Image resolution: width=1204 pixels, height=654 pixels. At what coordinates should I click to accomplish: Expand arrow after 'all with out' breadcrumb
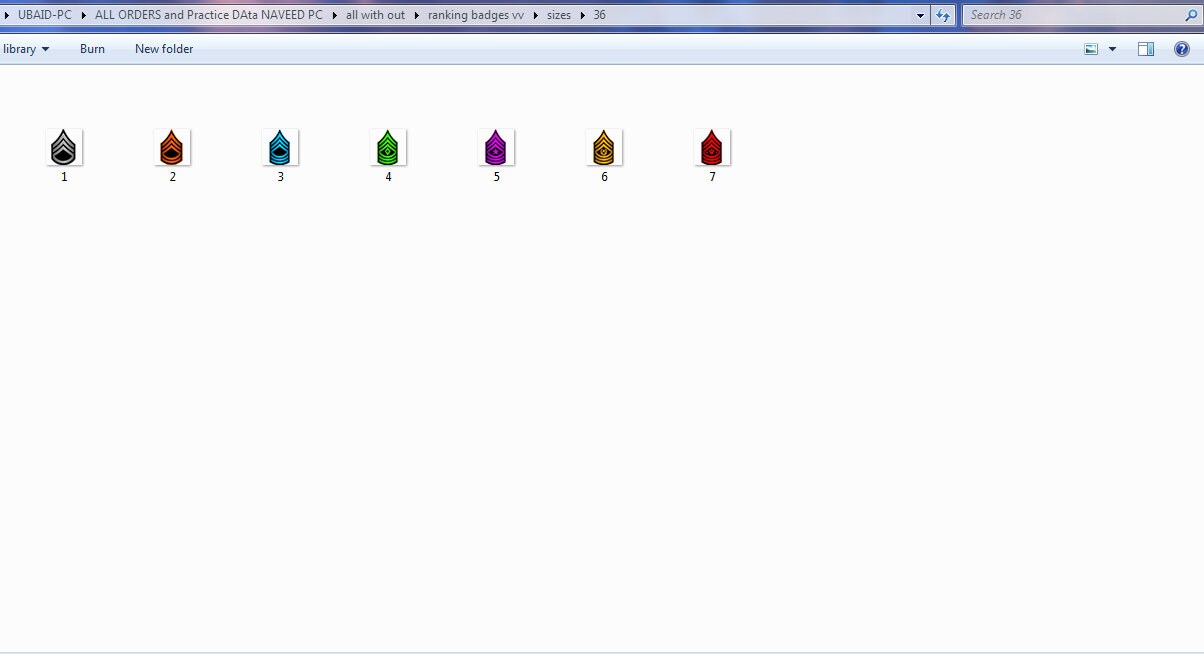[417, 15]
